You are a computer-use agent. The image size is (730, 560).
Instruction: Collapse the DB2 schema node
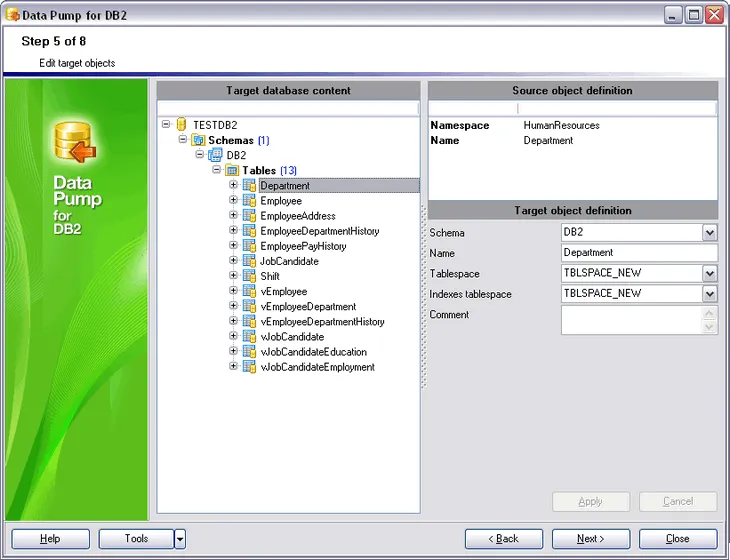tap(200, 154)
